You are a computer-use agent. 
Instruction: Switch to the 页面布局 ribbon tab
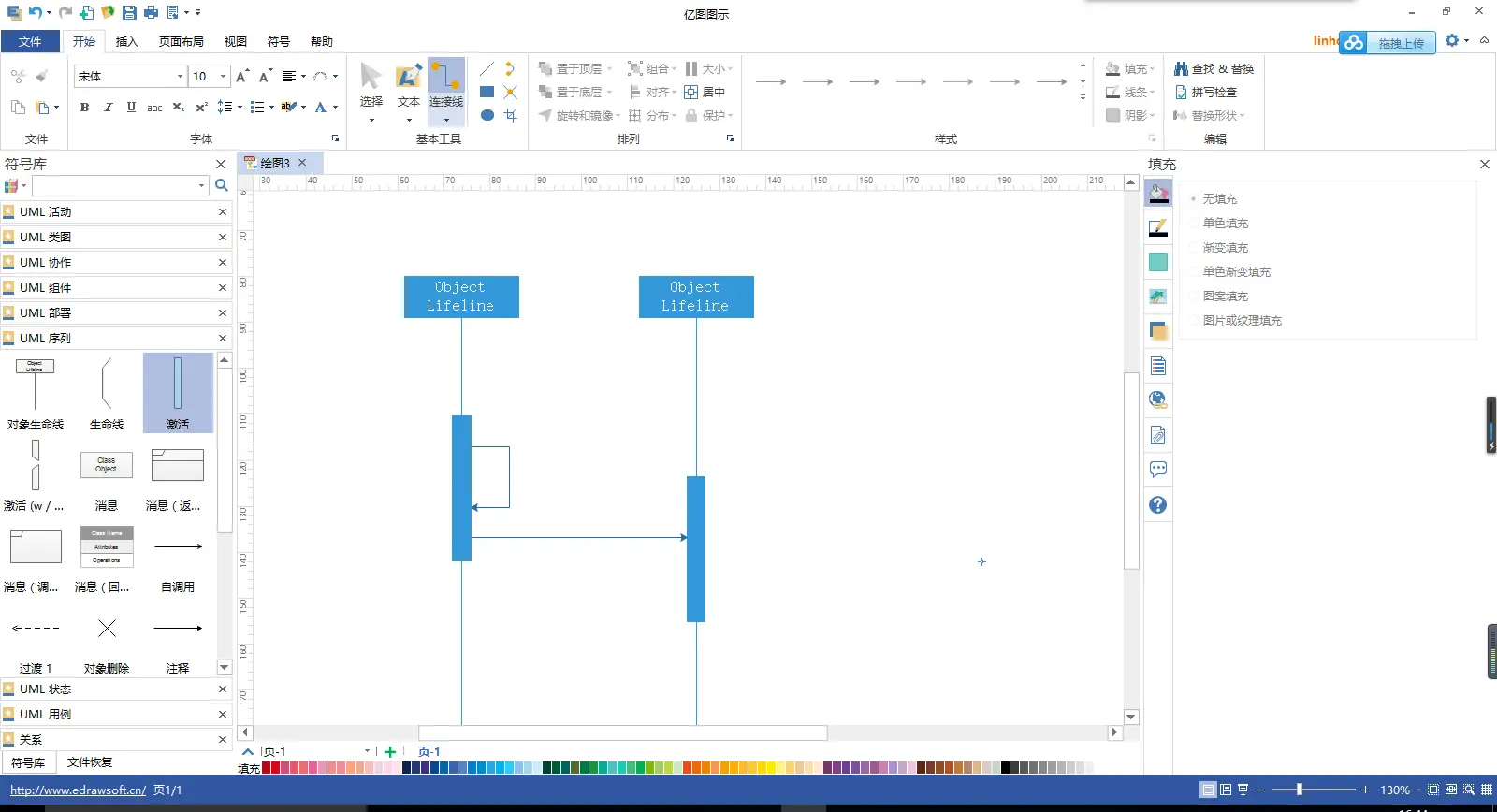tap(181, 41)
